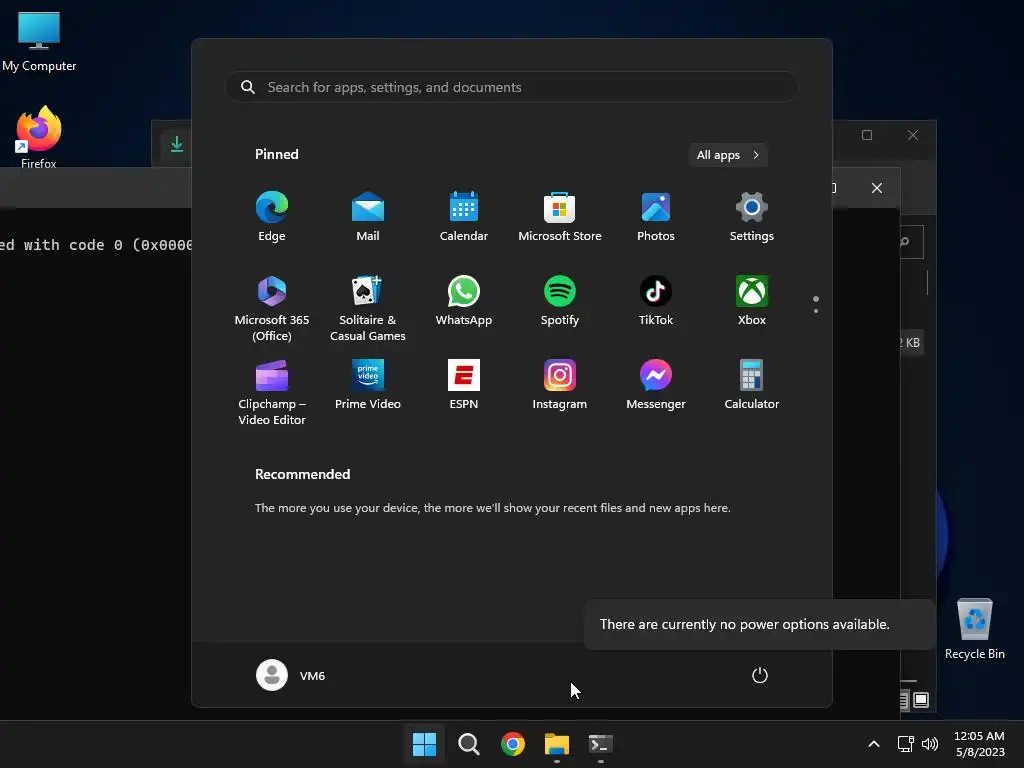1024x768 pixels.
Task: Open the WhatsApp pinned app
Action: coord(464,300)
